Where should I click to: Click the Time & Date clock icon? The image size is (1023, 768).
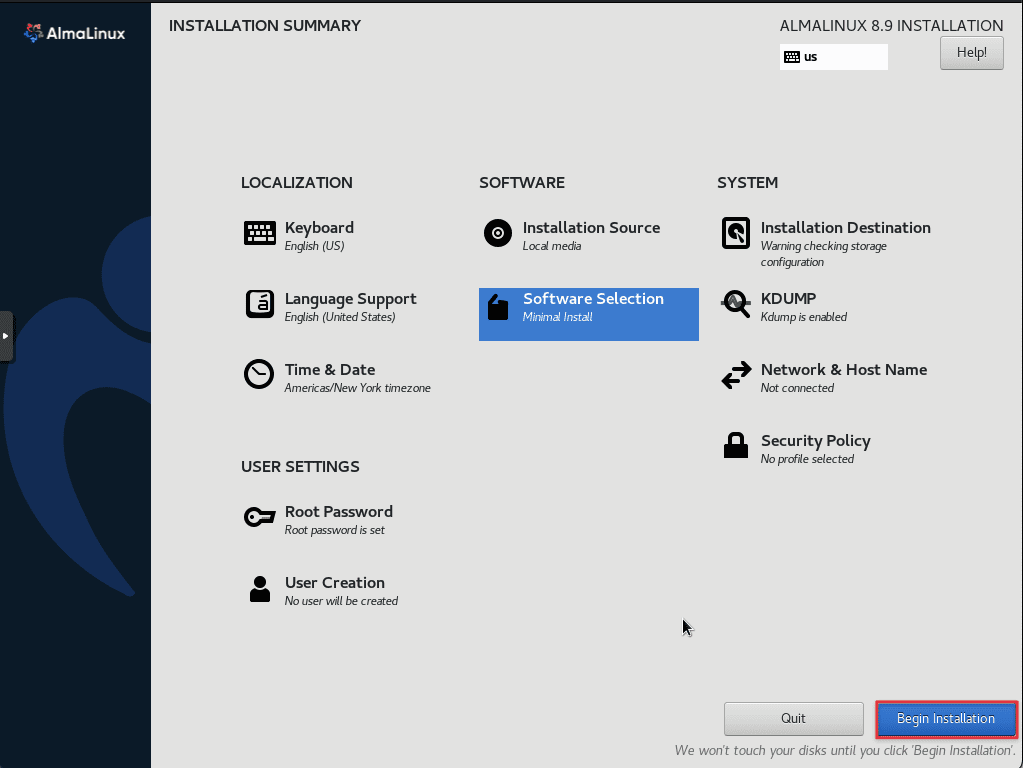(259, 375)
